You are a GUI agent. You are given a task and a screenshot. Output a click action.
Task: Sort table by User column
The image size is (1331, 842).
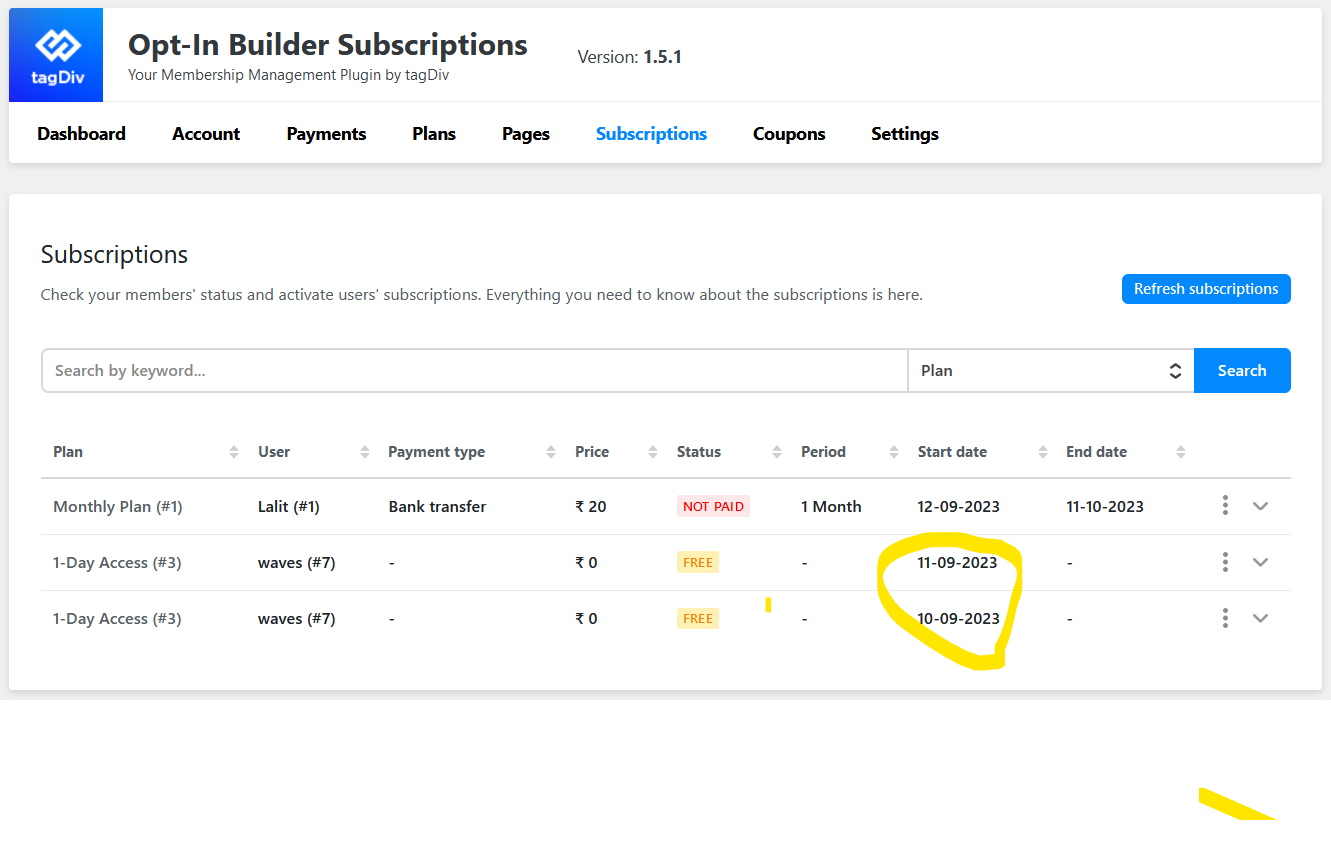click(x=365, y=452)
